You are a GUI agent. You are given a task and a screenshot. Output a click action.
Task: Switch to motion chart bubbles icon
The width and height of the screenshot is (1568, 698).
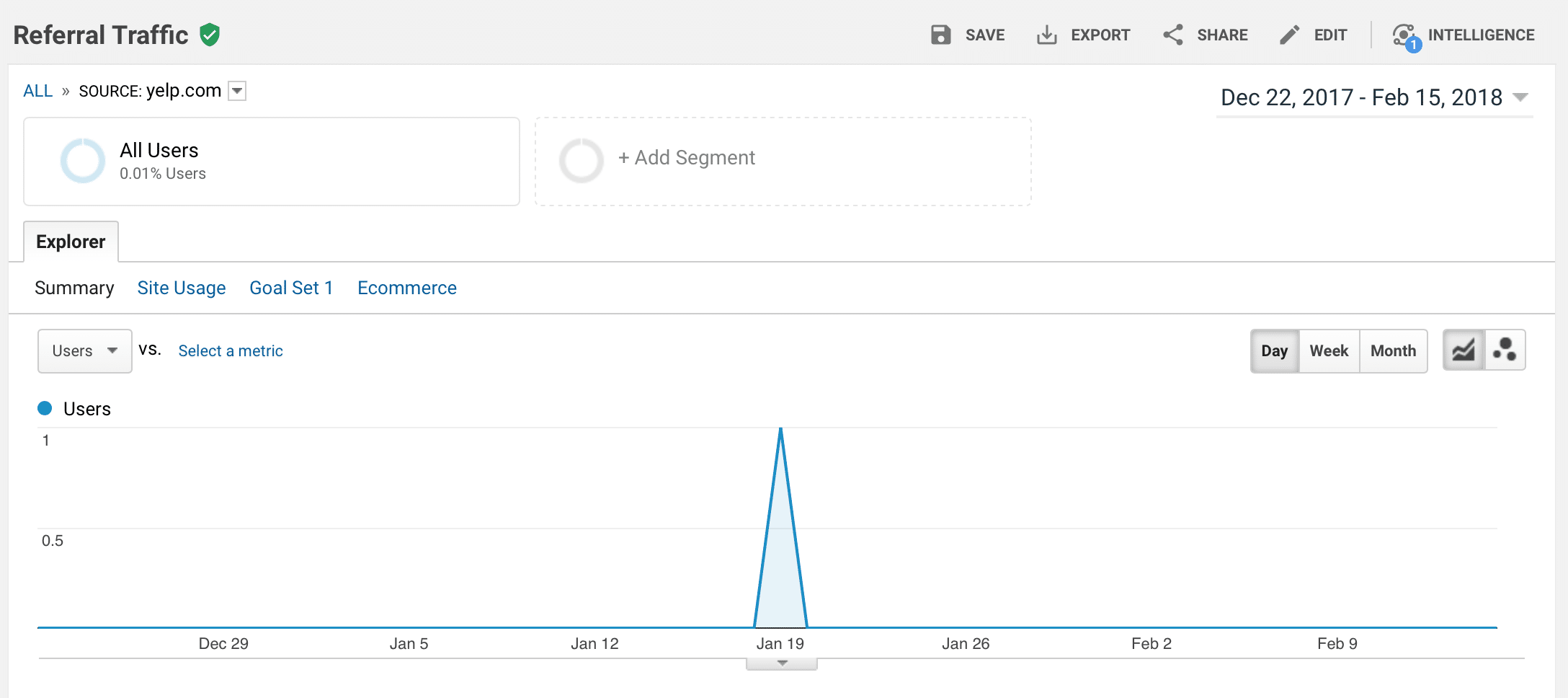click(1505, 350)
